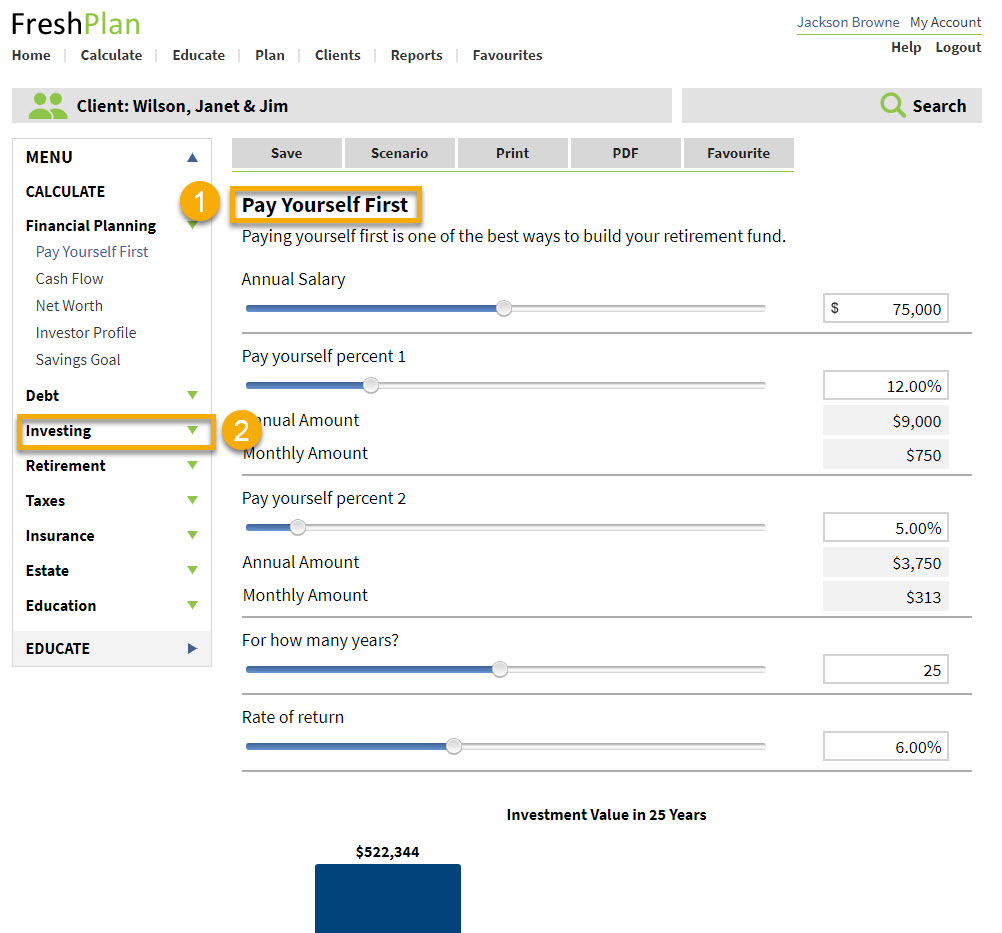The image size is (1002, 933).
Task: Expand the Retirement menu section
Action: click(x=192, y=465)
